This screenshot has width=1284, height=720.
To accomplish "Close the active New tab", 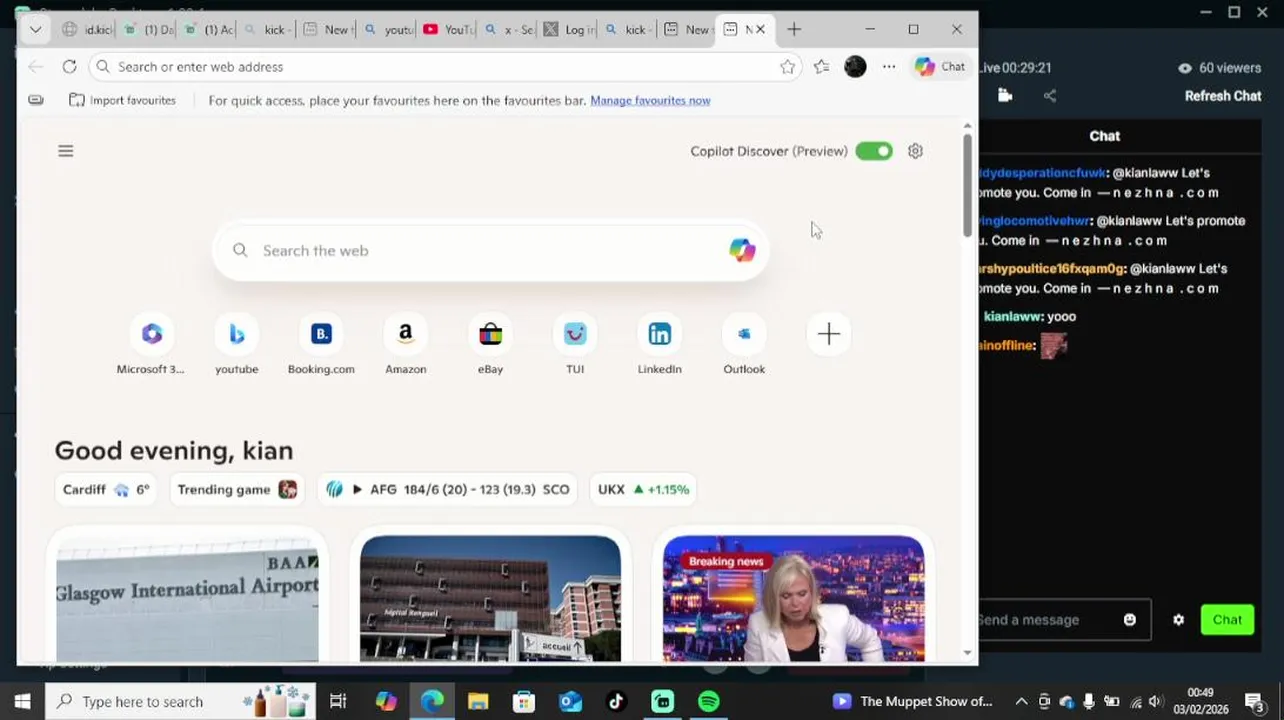I will (x=760, y=30).
